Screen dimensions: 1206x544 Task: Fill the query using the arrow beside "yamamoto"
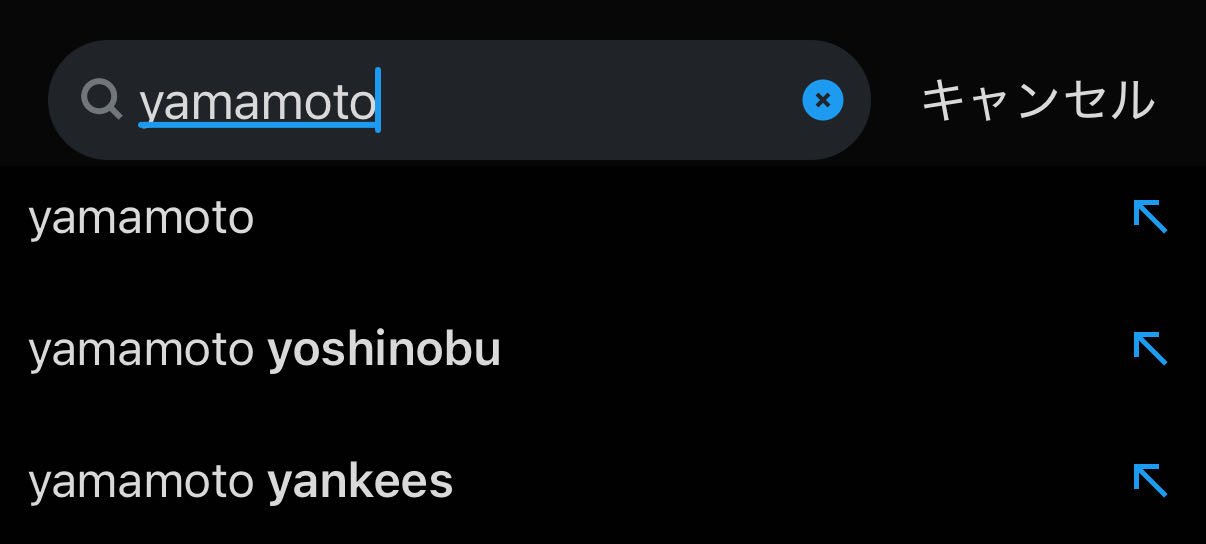1150,216
